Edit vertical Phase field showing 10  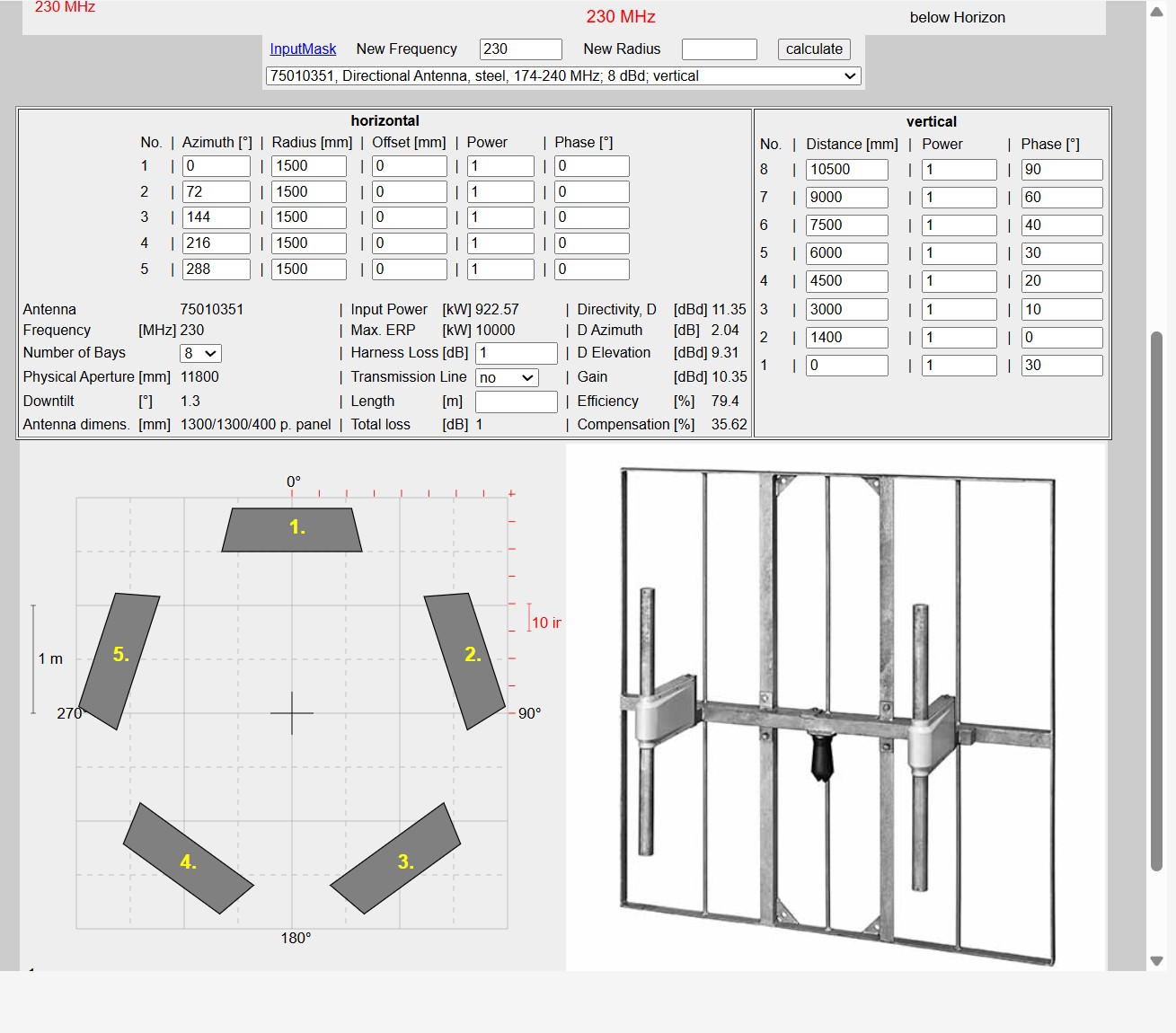pyautogui.click(x=1062, y=310)
